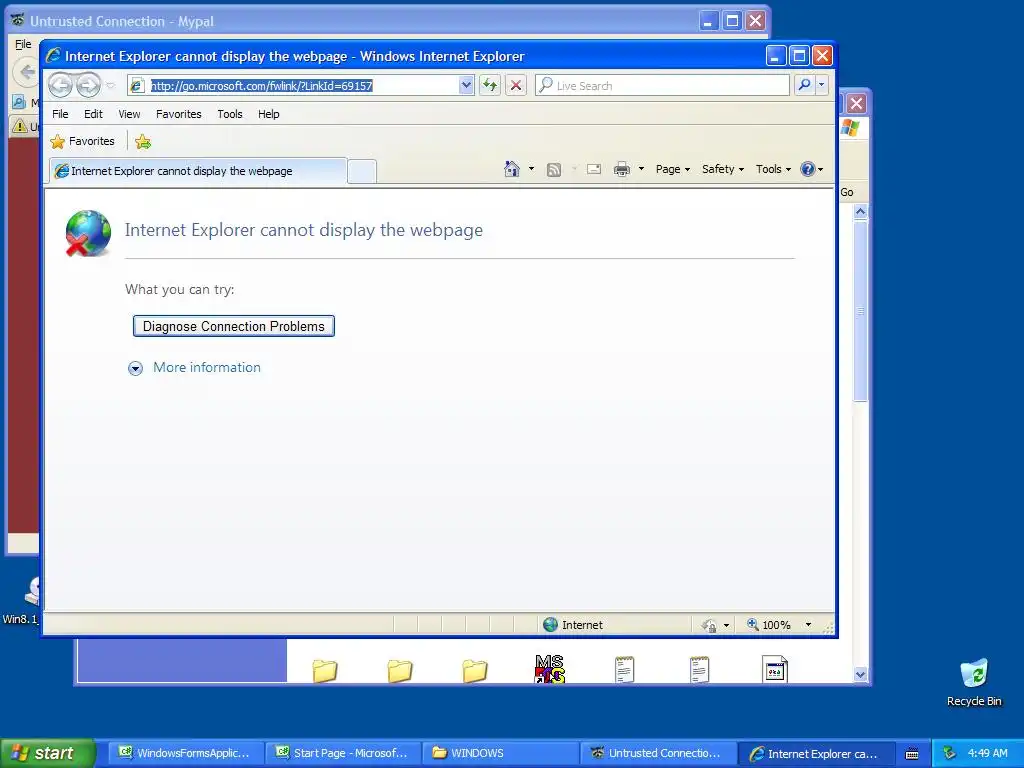The width and height of the screenshot is (1024, 768).
Task: Click the Mypal back arrow button
Action: [x=26, y=71]
